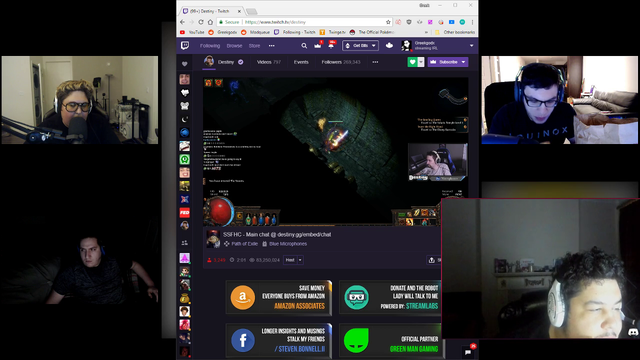This screenshot has width=640, height=360.
Task: Switch to the Events tab
Action: click(301, 62)
